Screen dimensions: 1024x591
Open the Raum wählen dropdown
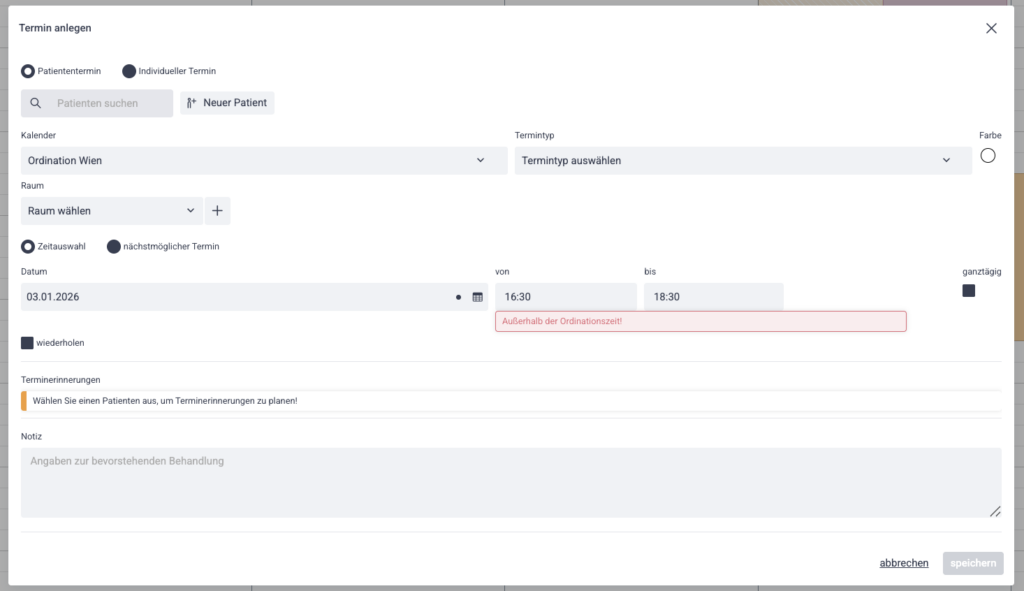[x=111, y=211]
